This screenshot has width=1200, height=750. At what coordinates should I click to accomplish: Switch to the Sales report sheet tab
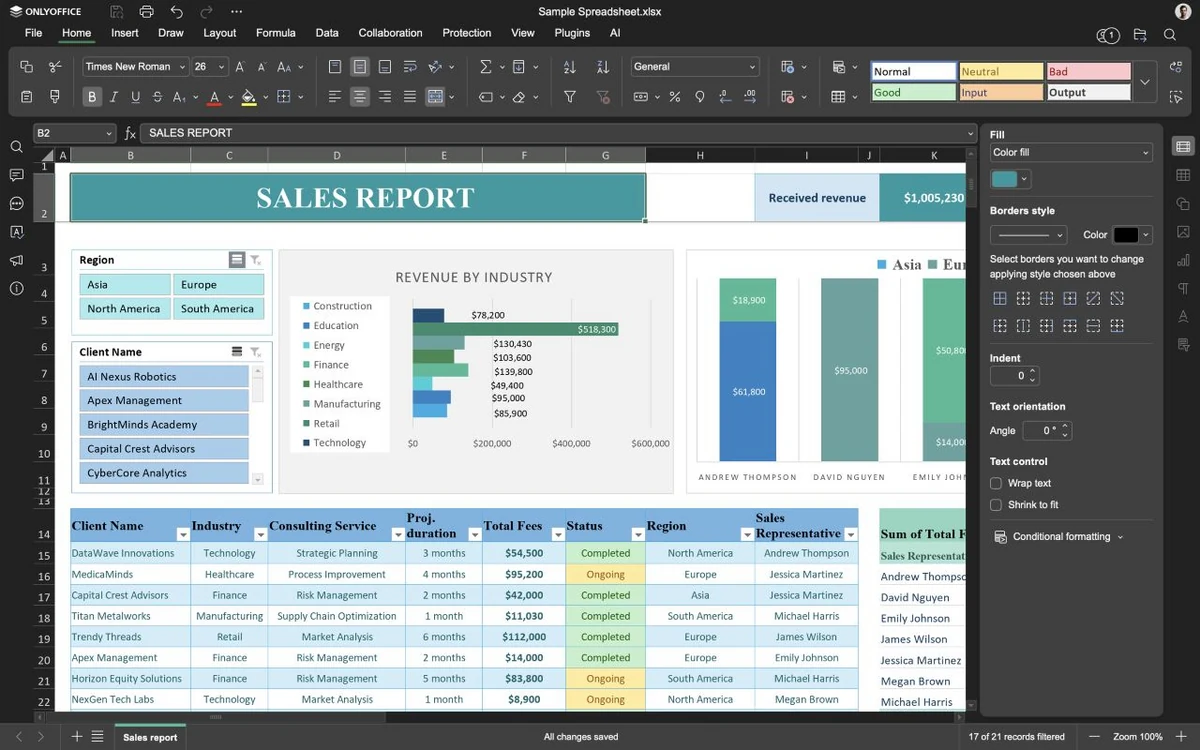[150, 737]
